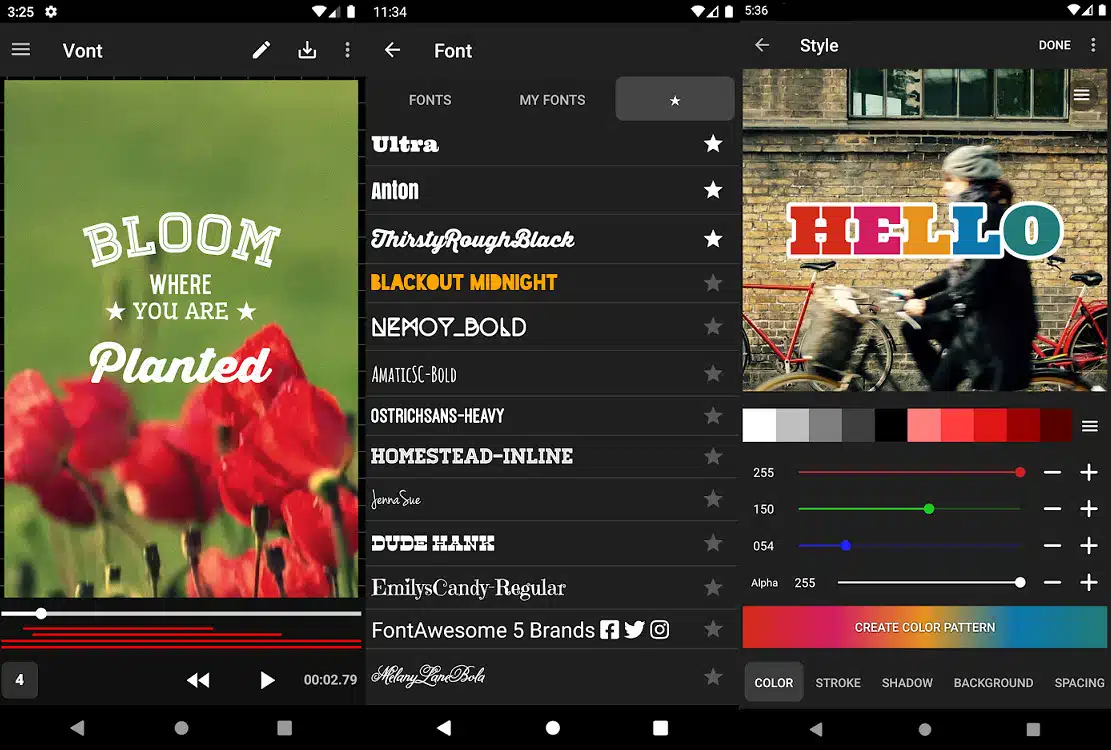
Task: Go back from the Font screen
Action: tap(392, 50)
